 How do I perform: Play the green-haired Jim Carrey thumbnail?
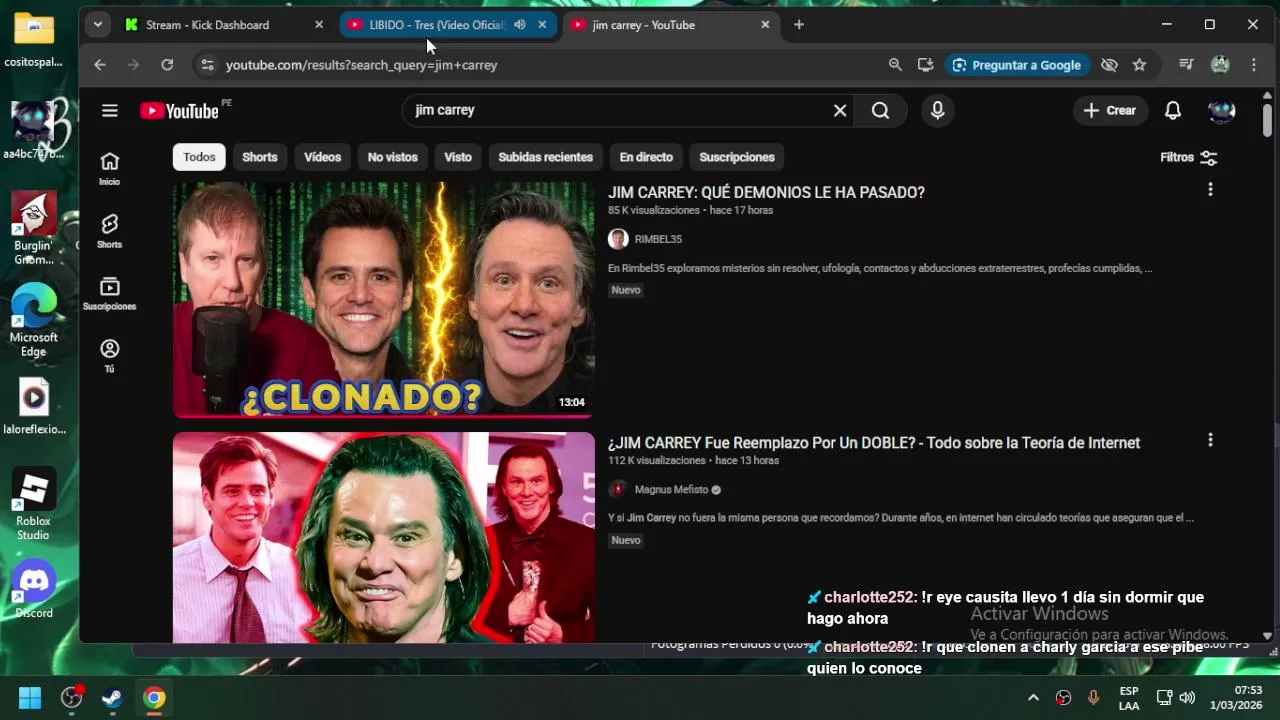click(x=384, y=537)
